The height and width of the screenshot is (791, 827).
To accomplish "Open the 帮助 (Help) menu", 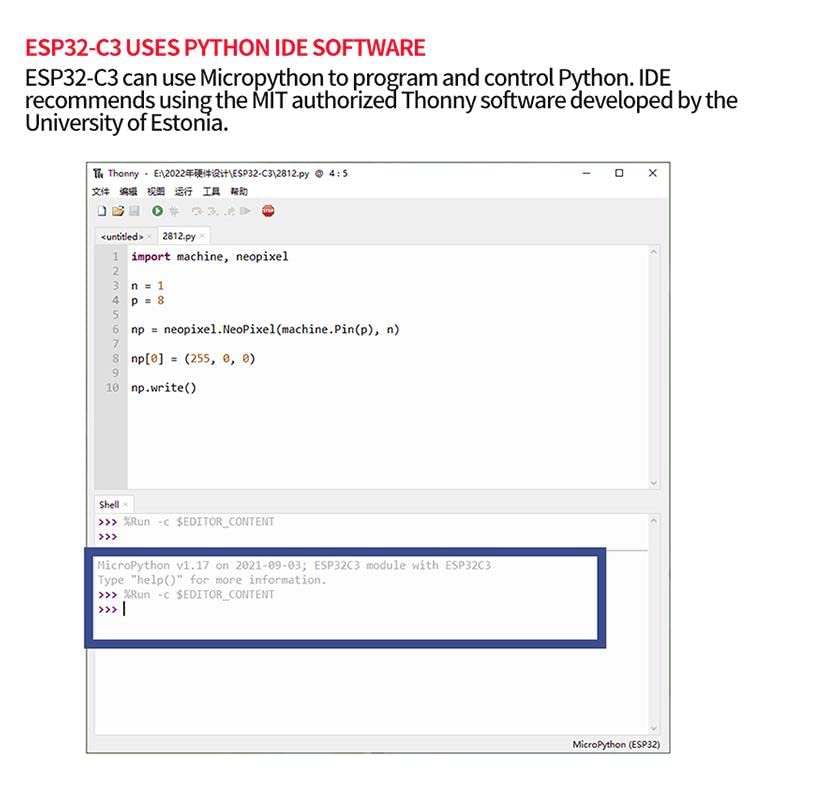I will 239,191.
